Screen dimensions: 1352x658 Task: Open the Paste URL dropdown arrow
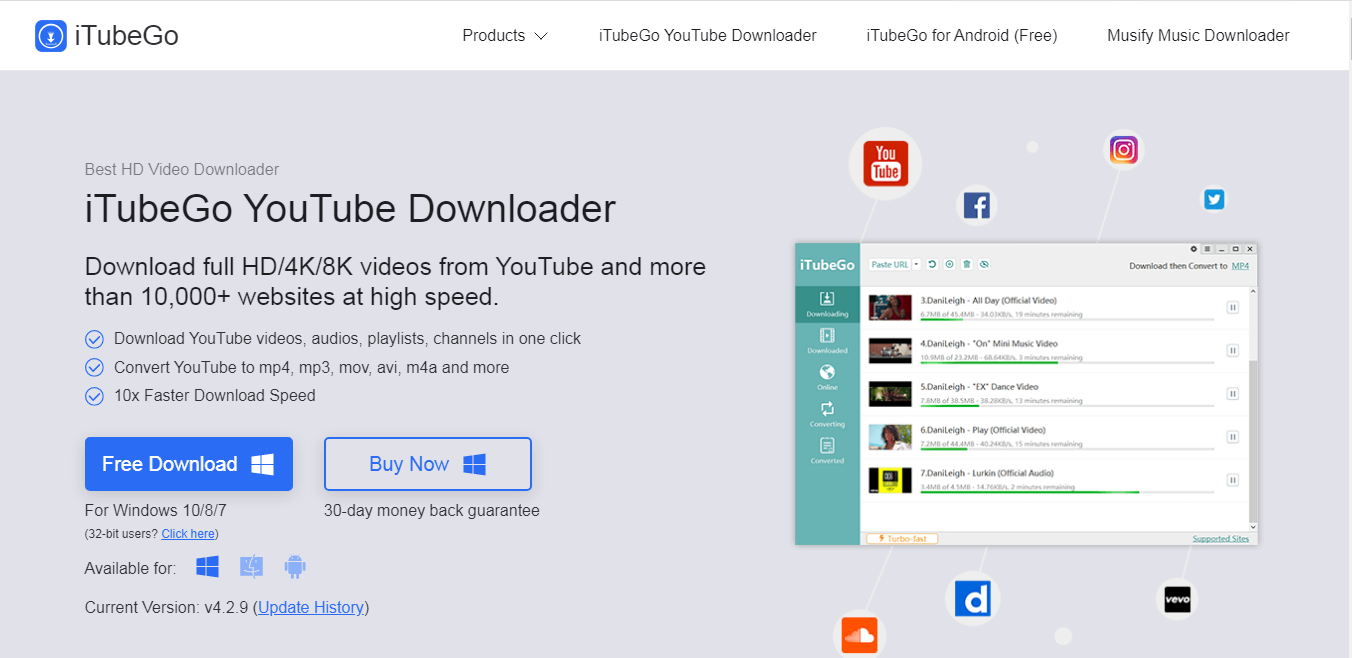coord(916,265)
